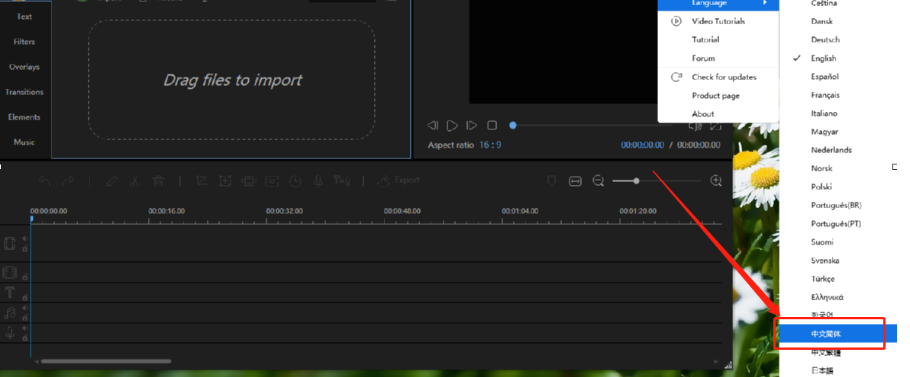Lock the overlay track
The height and width of the screenshot is (377, 910).
pyautogui.click(x=25, y=277)
